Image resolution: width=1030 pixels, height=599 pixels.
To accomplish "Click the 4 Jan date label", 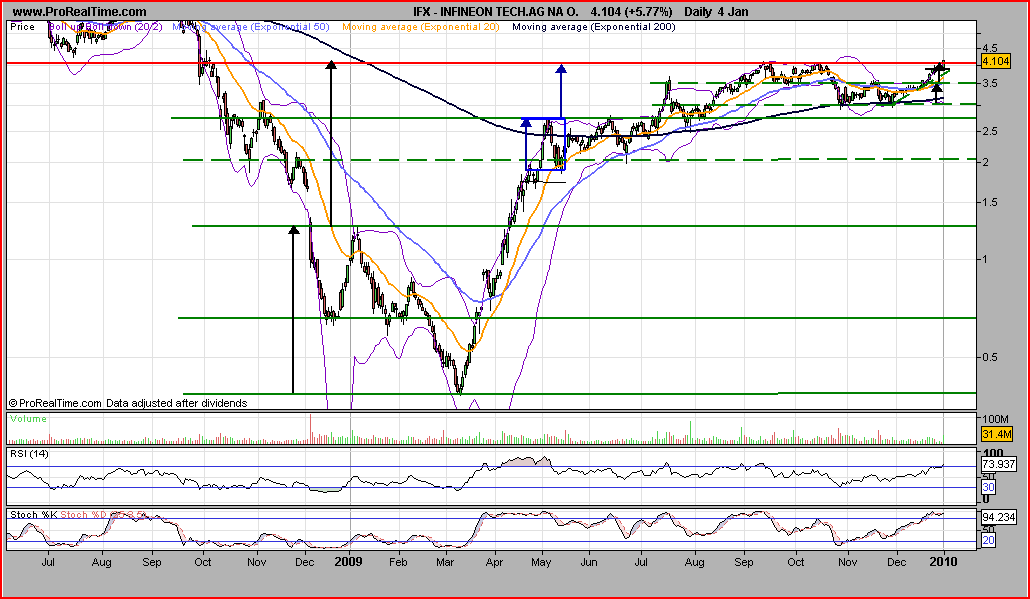I will pyautogui.click(x=734, y=12).
